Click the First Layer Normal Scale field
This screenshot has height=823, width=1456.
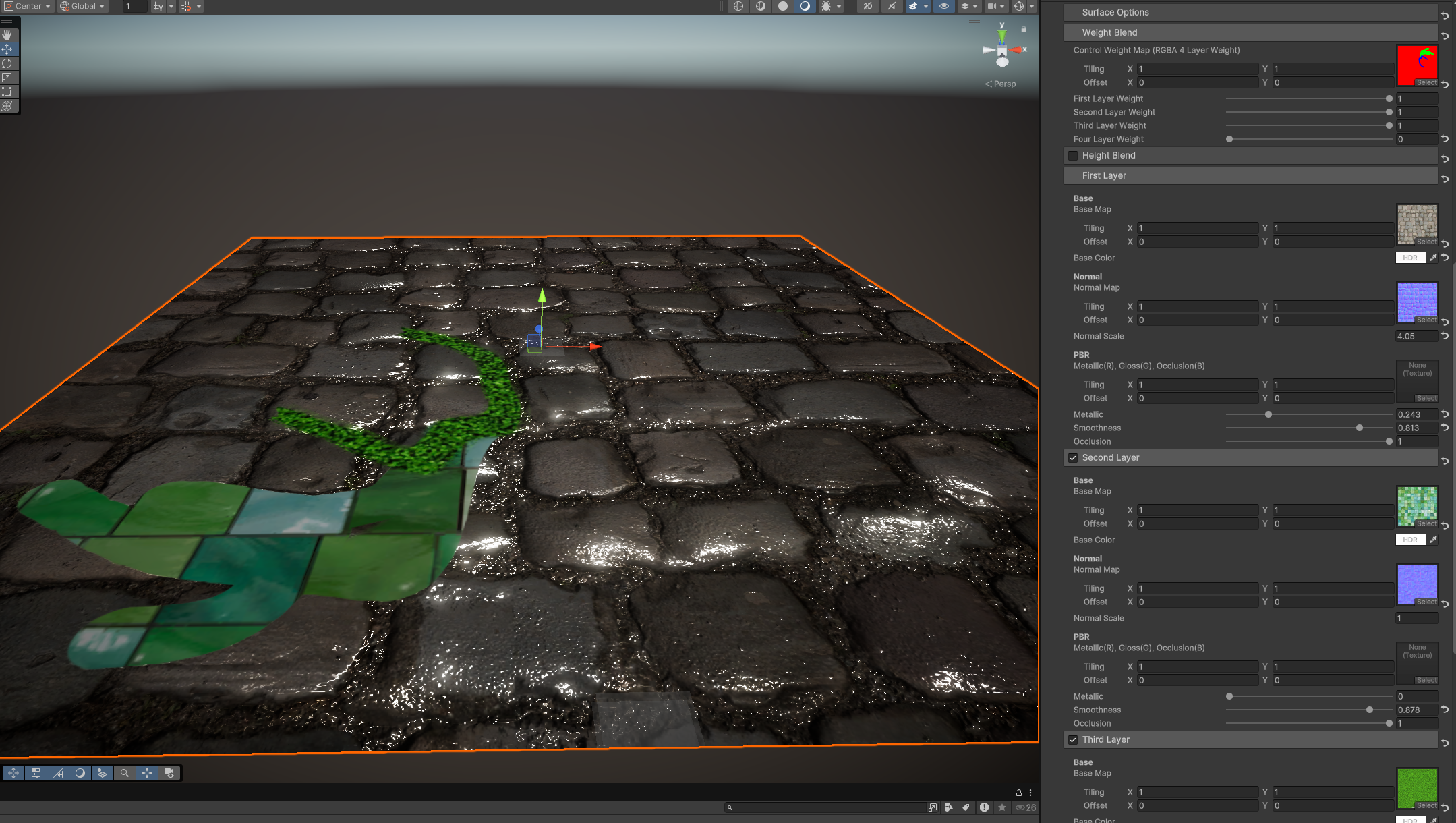1416,336
